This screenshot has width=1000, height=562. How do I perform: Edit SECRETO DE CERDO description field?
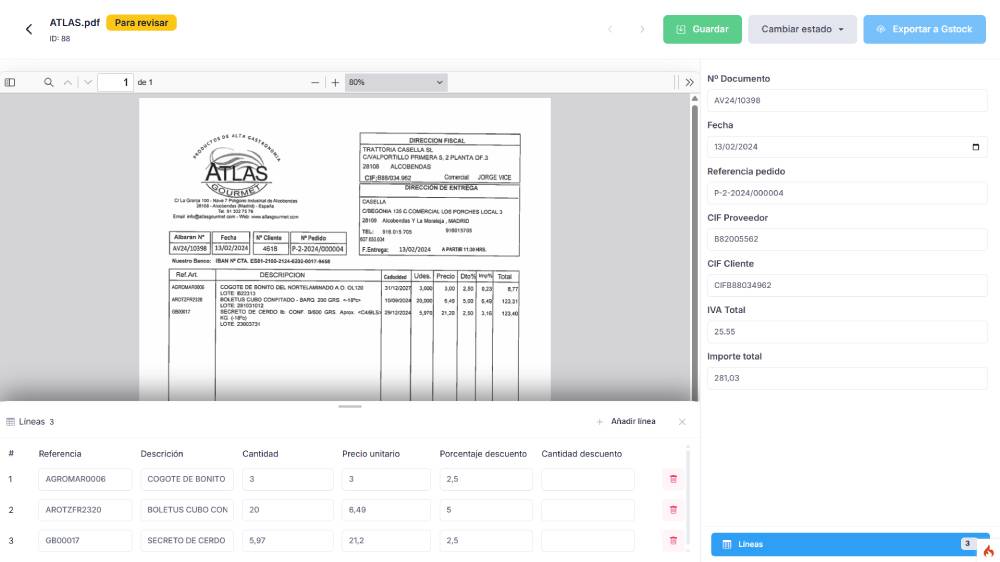(x=187, y=540)
